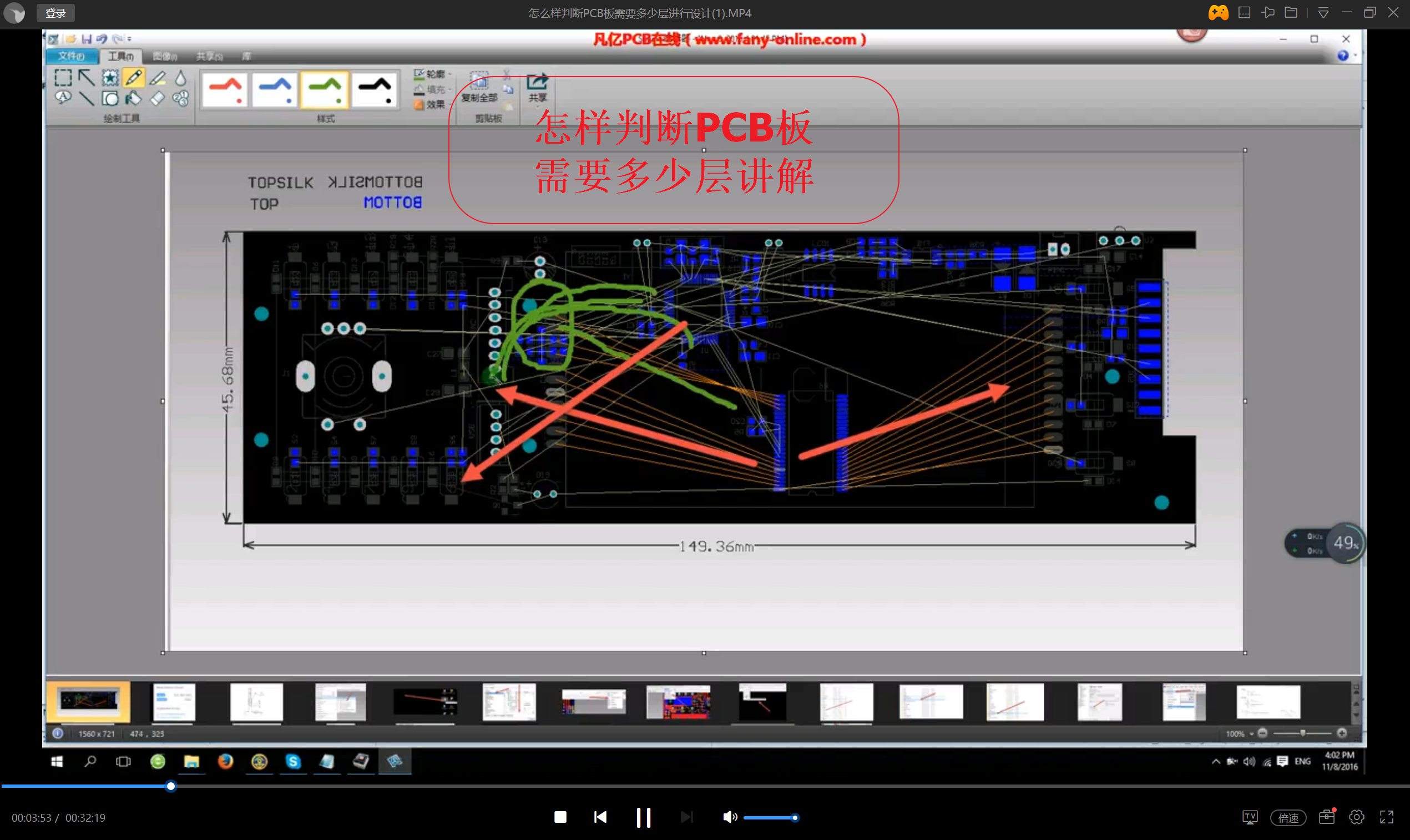Open file folder icon in title bar
This screenshot has width=1410, height=840.
tap(1291, 12)
